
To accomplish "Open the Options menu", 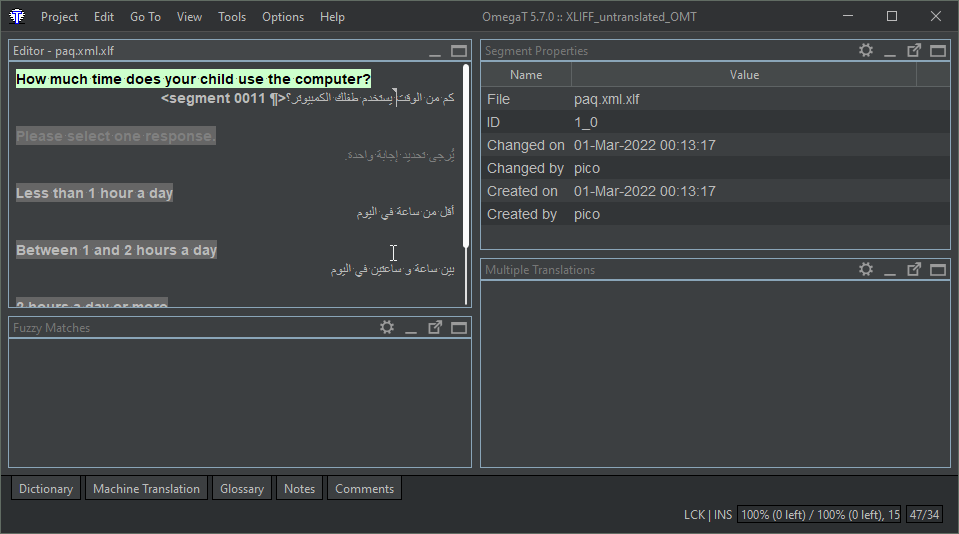I will pyautogui.click(x=283, y=17).
